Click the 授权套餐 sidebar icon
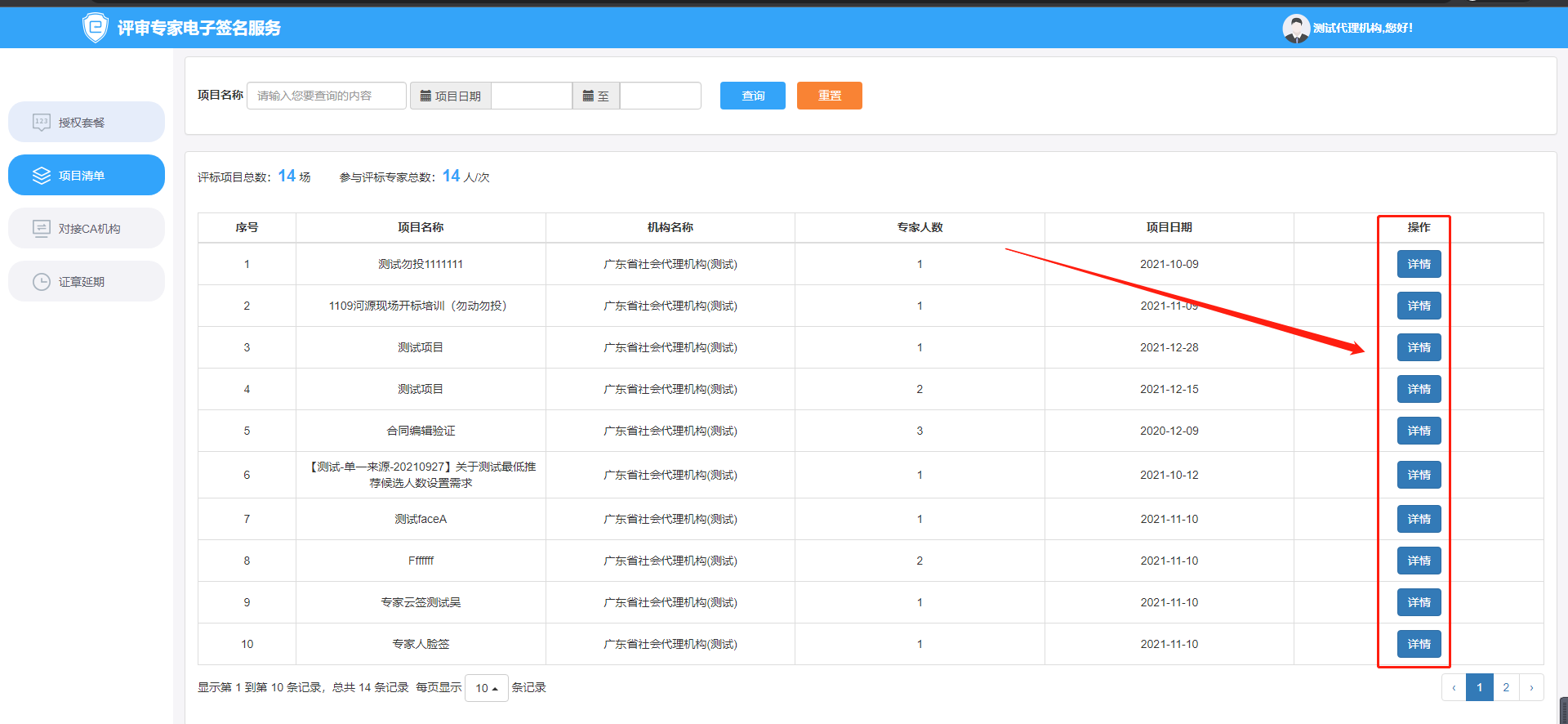This screenshot has width=1568, height=724. click(x=42, y=123)
